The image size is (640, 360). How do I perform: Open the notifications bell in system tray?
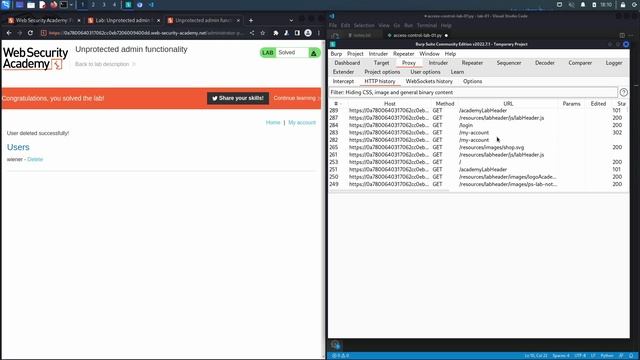tap(583, 4)
